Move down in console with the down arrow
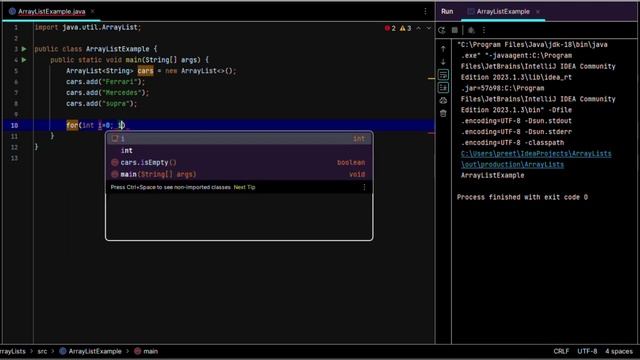The height and width of the screenshot is (360, 640). pos(443,62)
